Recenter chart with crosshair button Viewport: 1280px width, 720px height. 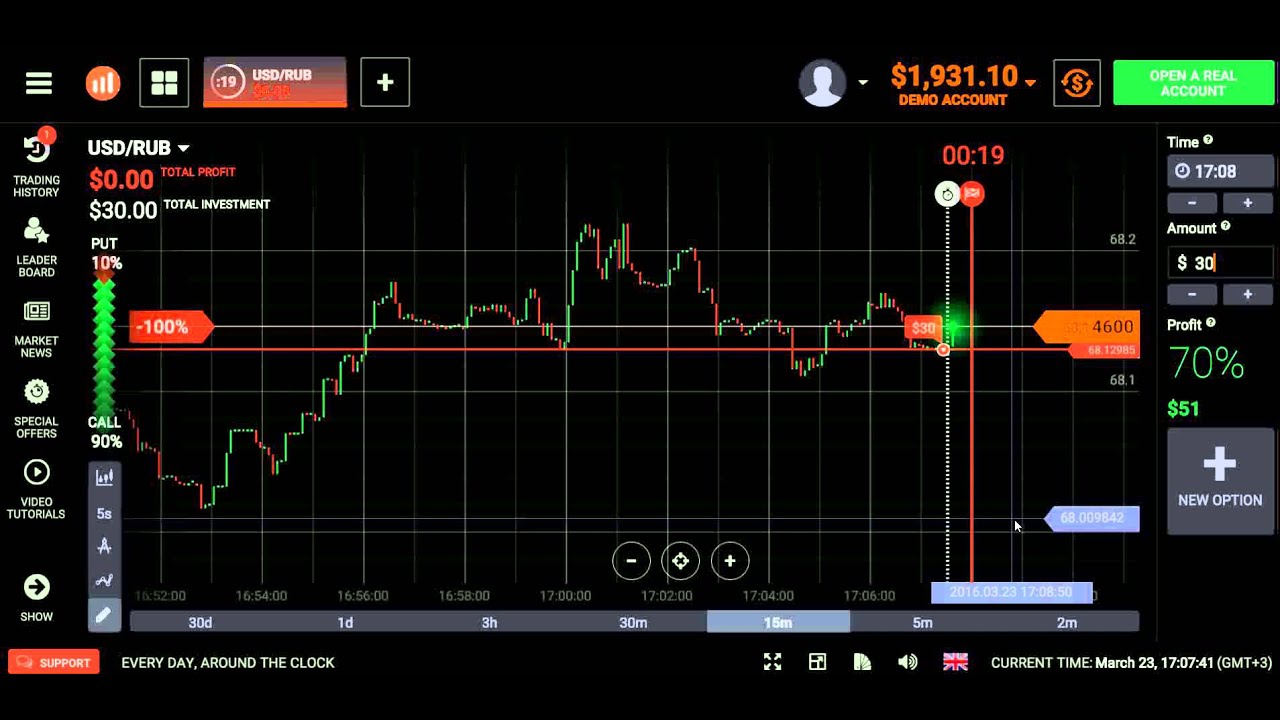pos(680,561)
